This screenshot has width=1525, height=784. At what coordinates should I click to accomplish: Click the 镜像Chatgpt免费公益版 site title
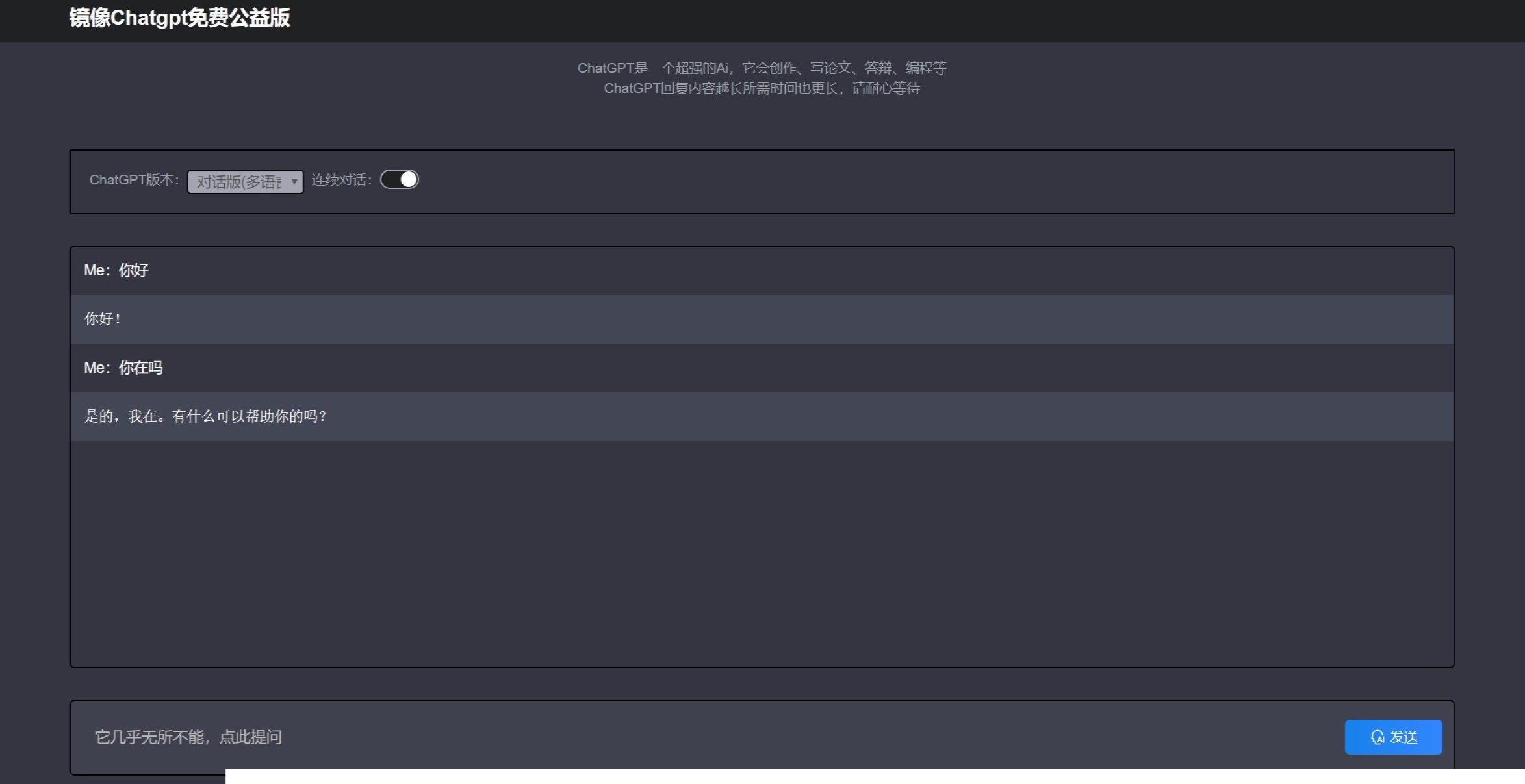pos(179,18)
